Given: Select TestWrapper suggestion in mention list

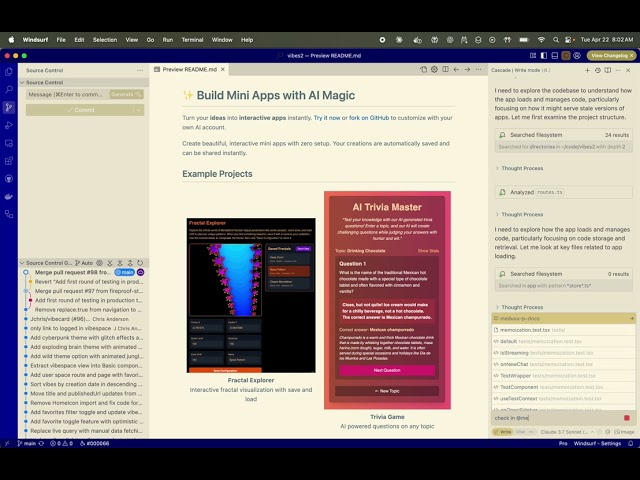Looking at the screenshot, I should 564,376.
